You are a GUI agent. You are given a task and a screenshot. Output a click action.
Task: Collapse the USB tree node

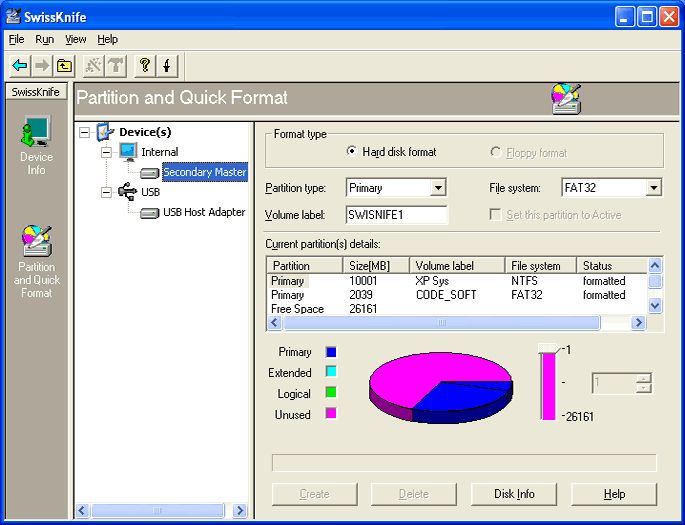(106, 192)
